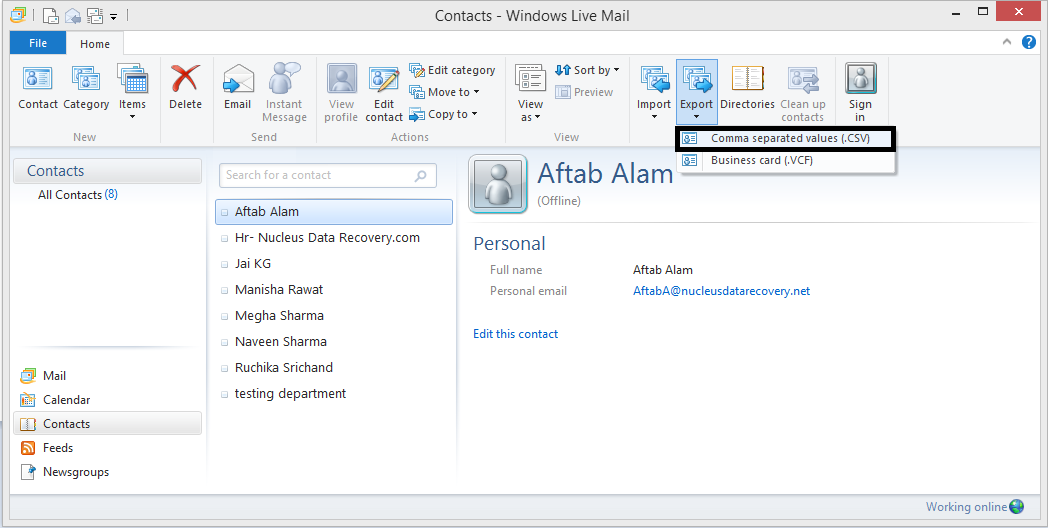
Task: Select the testing department entry
Action: point(334,394)
